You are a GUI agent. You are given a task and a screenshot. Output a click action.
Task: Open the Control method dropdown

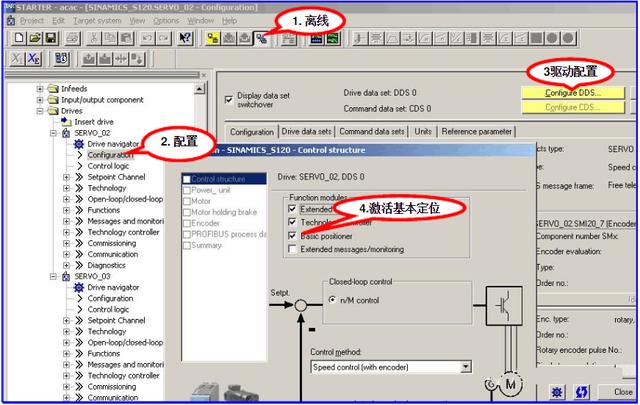tap(465, 367)
